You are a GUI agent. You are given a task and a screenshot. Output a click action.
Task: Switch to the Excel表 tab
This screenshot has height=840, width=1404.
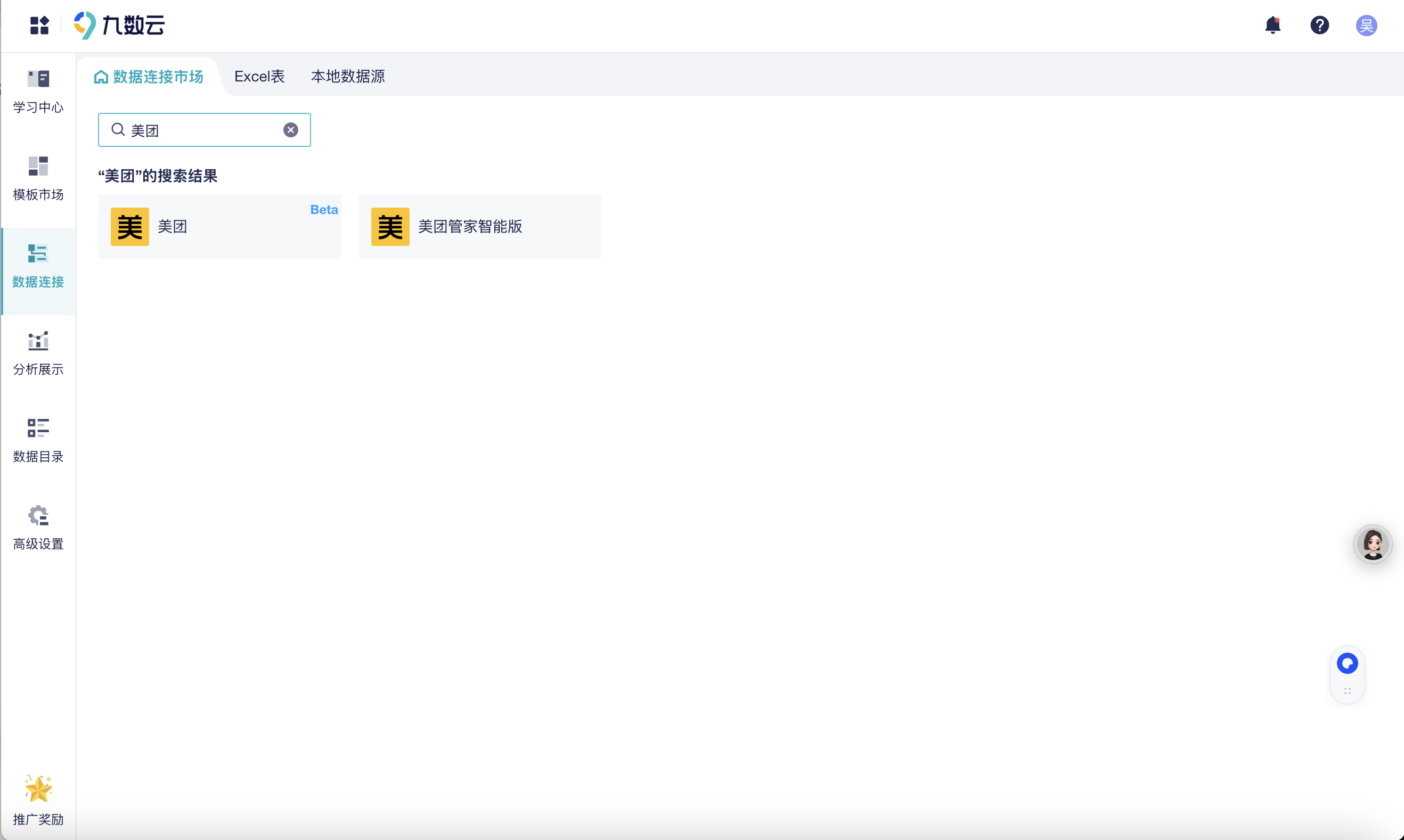coord(259,76)
